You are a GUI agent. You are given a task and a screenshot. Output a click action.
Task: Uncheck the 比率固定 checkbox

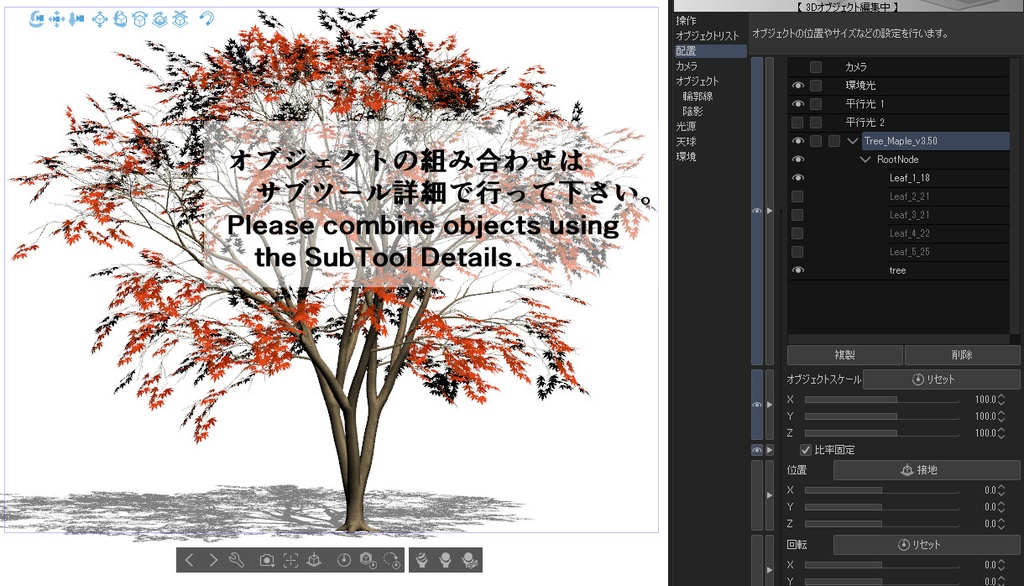tap(806, 450)
